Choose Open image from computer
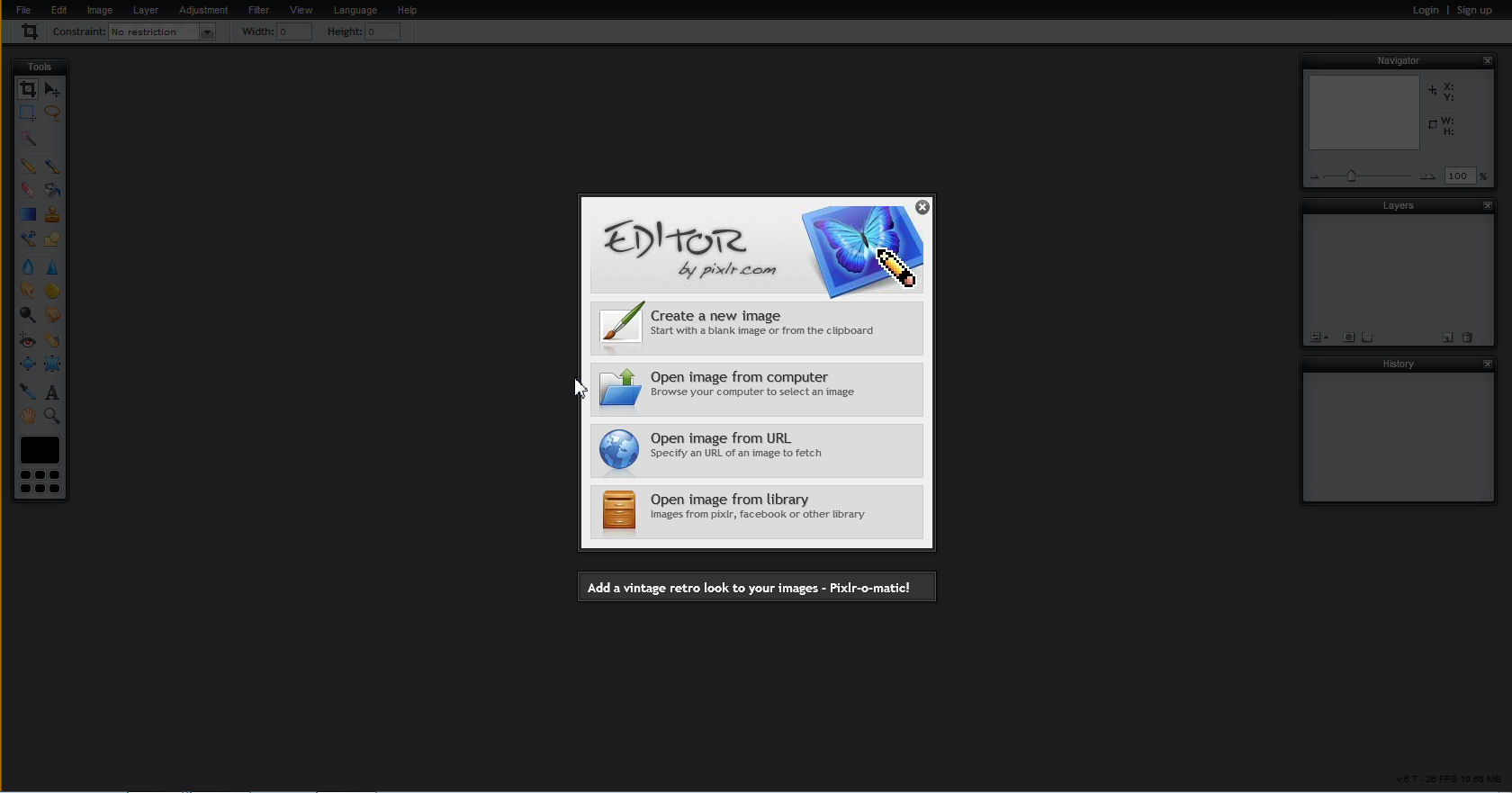The height and width of the screenshot is (793, 1512). 757,389
